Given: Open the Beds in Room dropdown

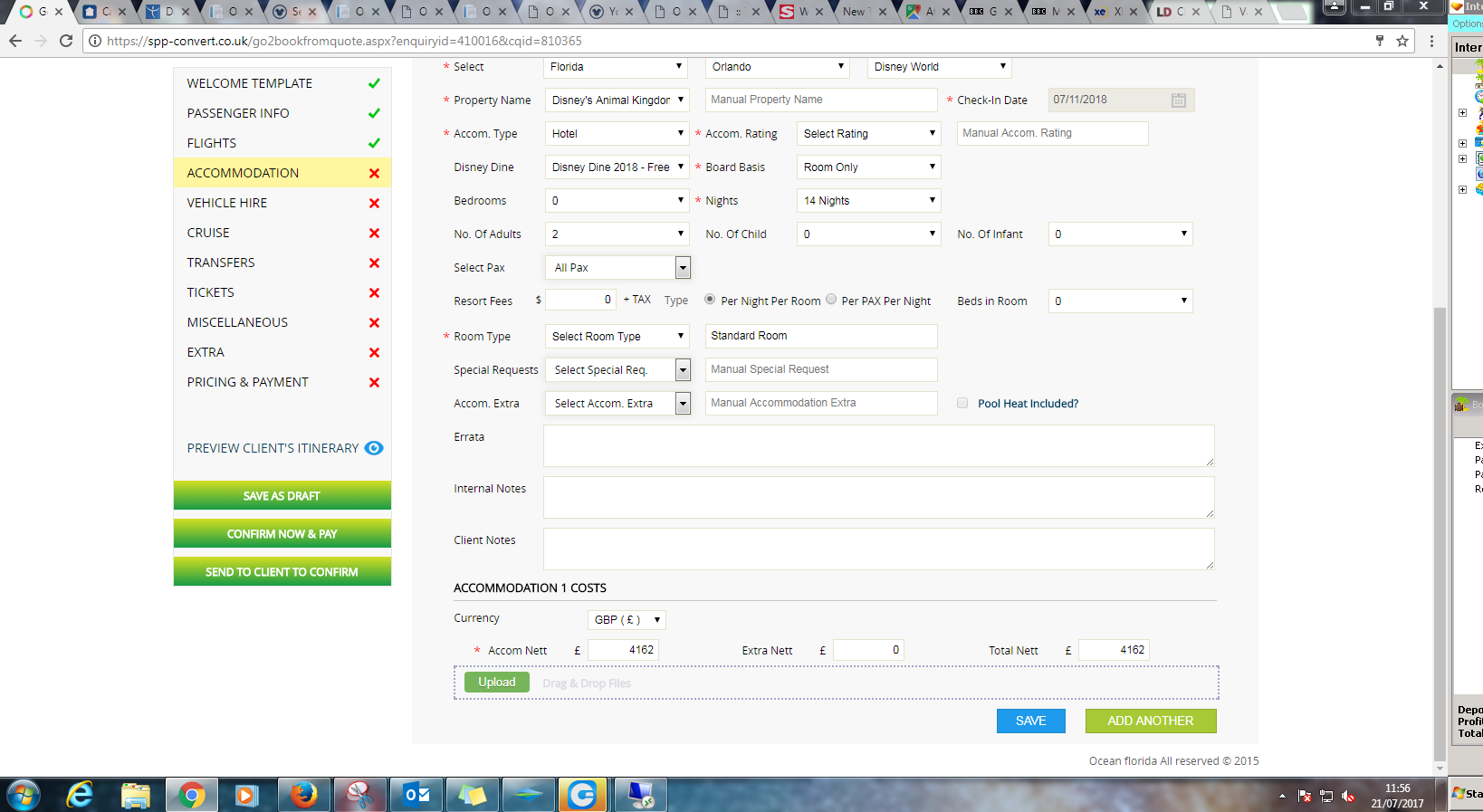Looking at the screenshot, I should (x=1121, y=301).
